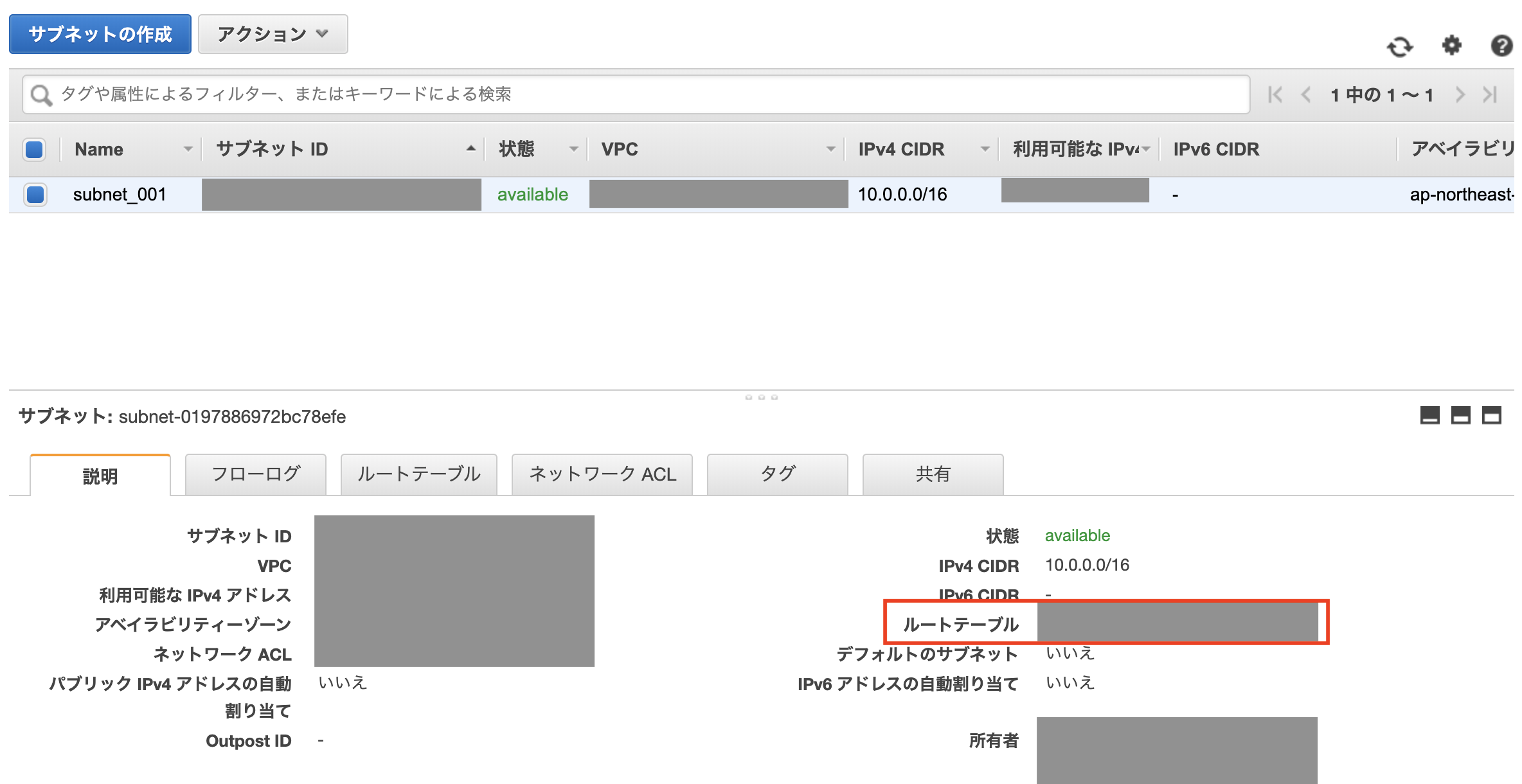
Task: Go to the first page arrow
Action: click(1275, 94)
